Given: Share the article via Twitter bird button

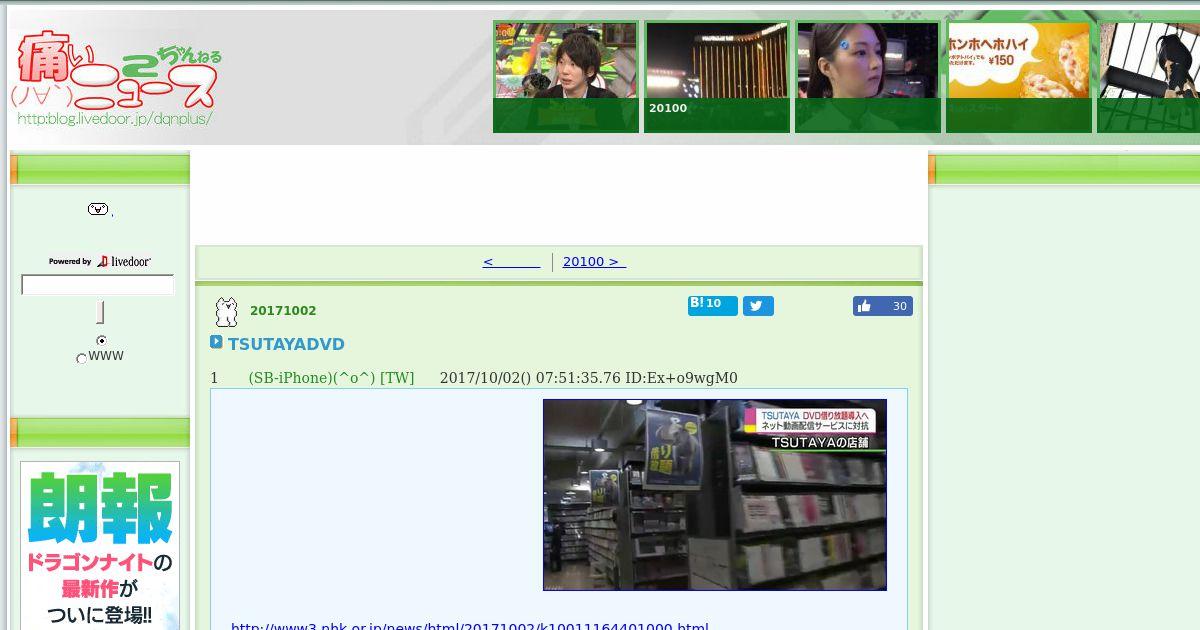Looking at the screenshot, I should (x=758, y=306).
